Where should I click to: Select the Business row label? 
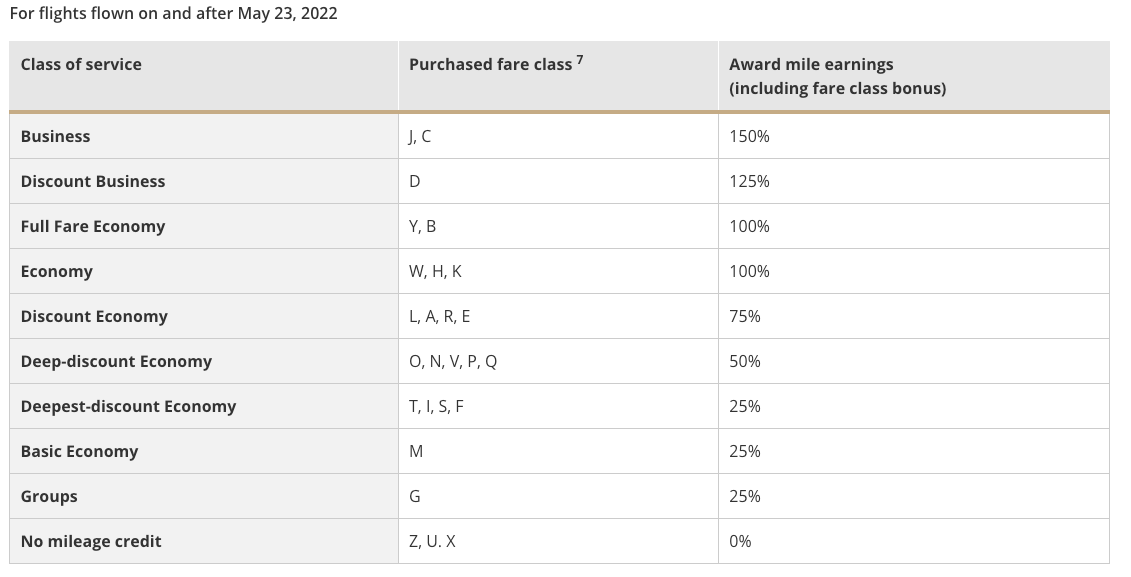pos(55,136)
